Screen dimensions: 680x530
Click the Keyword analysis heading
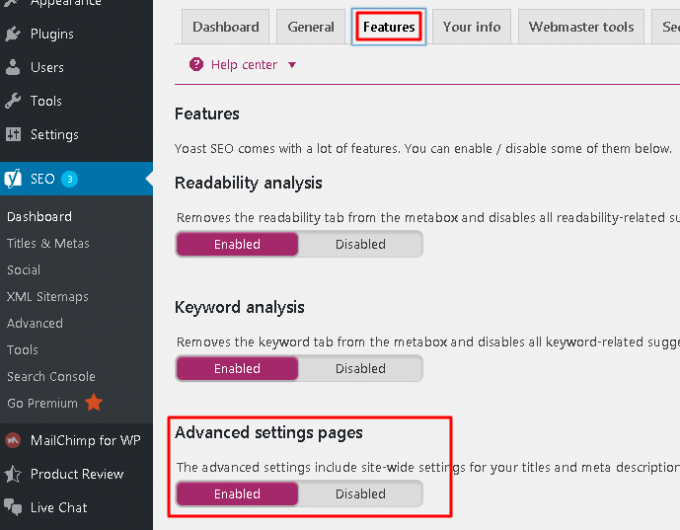[x=239, y=307]
